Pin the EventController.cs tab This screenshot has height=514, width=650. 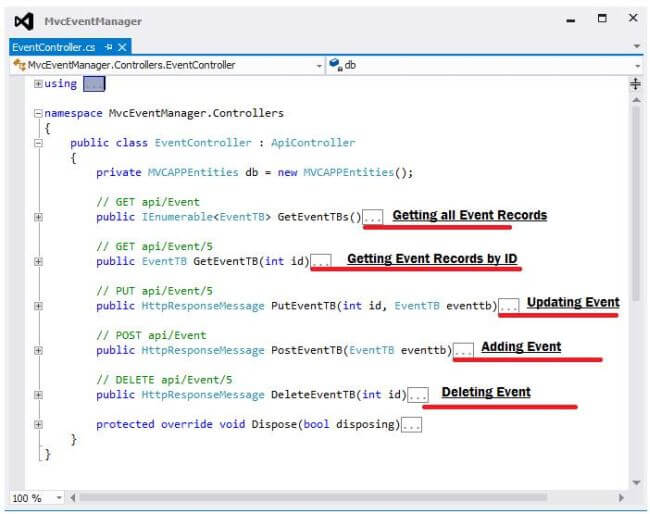pos(109,47)
